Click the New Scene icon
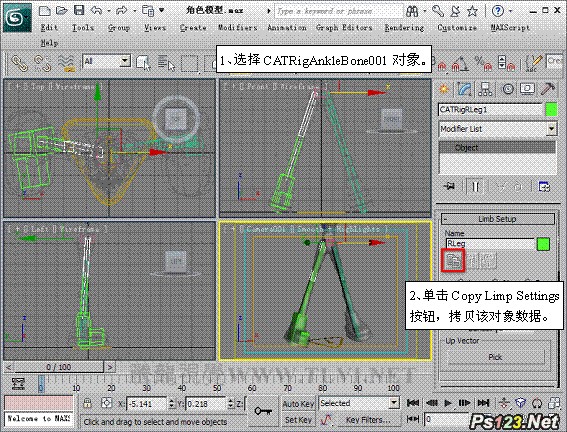 [x=44, y=10]
